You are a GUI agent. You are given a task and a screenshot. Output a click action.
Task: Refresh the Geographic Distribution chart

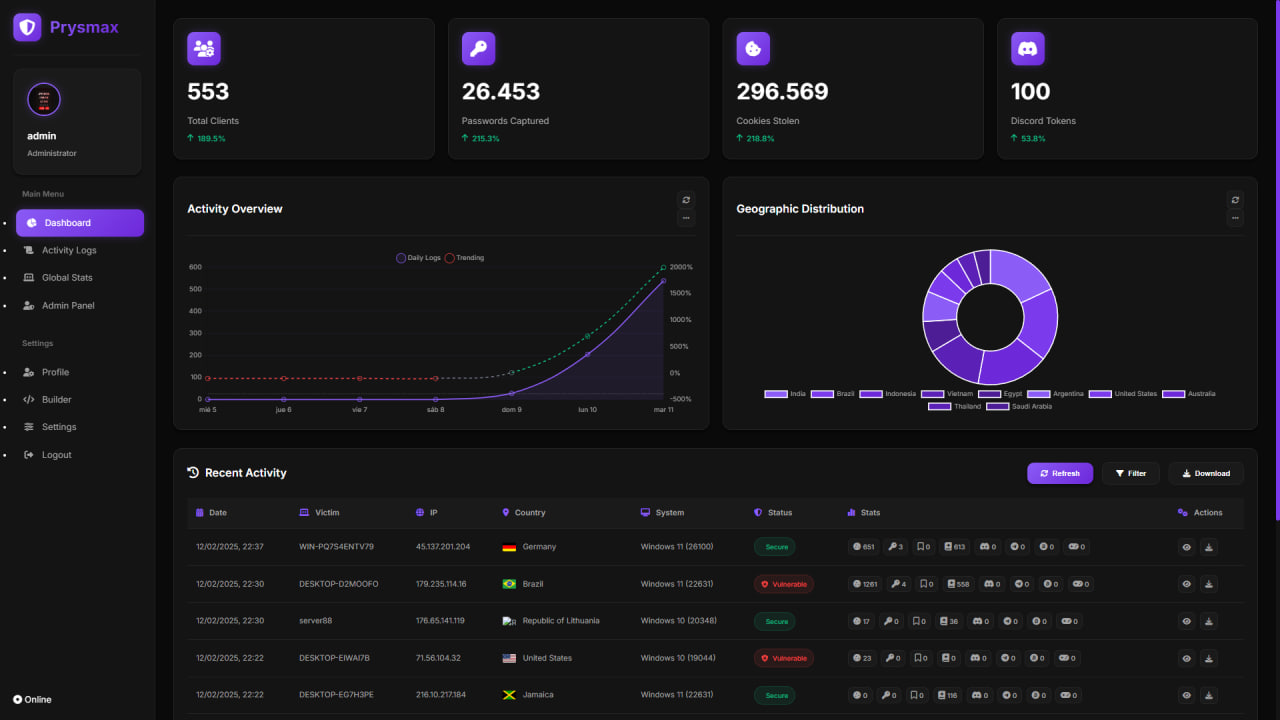pos(1235,200)
